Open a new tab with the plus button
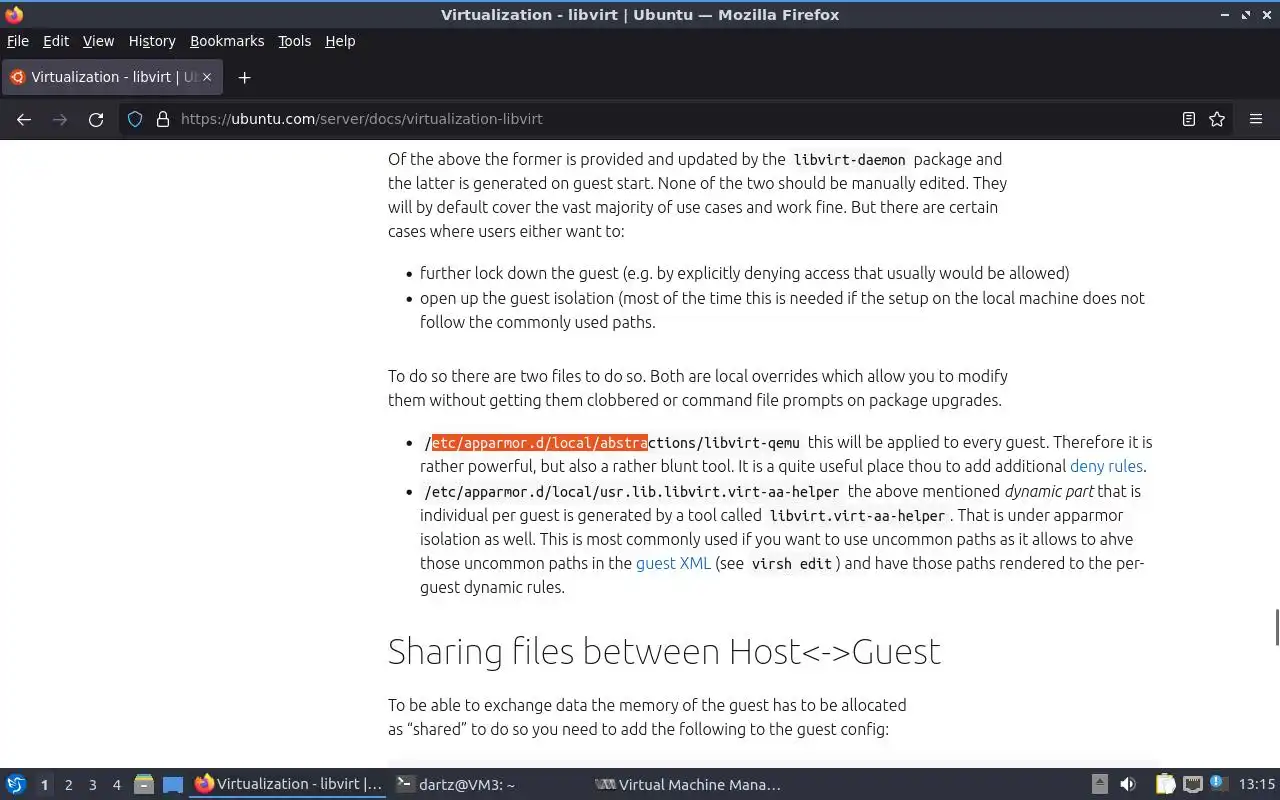This screenshot has height=800, width=1280. [x=244, y=77]
